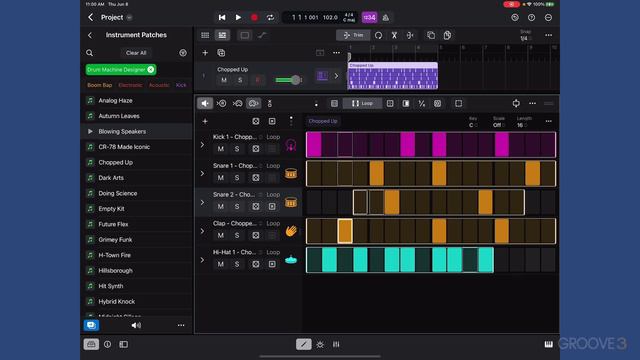Remove the Drum Machine Designer filter tag
The width and height of the screenshot is (640, 360).
[x=151, y=70]
